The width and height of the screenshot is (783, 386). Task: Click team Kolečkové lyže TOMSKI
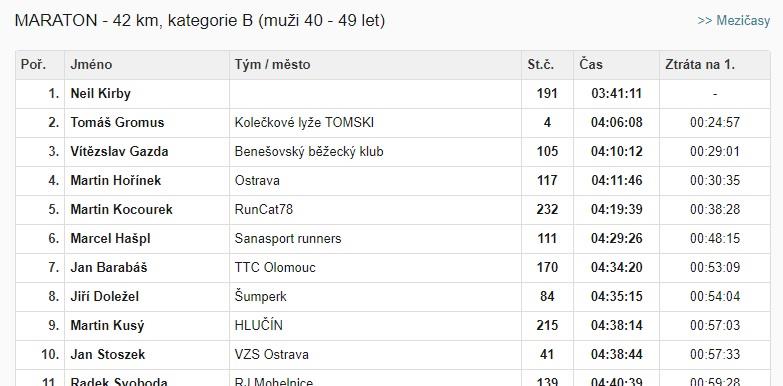pos(304,123)
